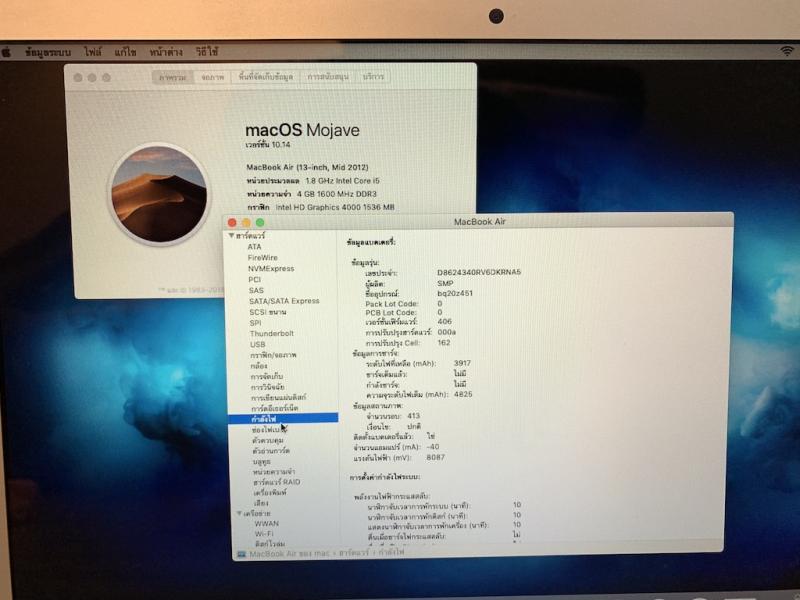
Task: Click the remaining charge value 3917
Action: (x=462, y=363)
